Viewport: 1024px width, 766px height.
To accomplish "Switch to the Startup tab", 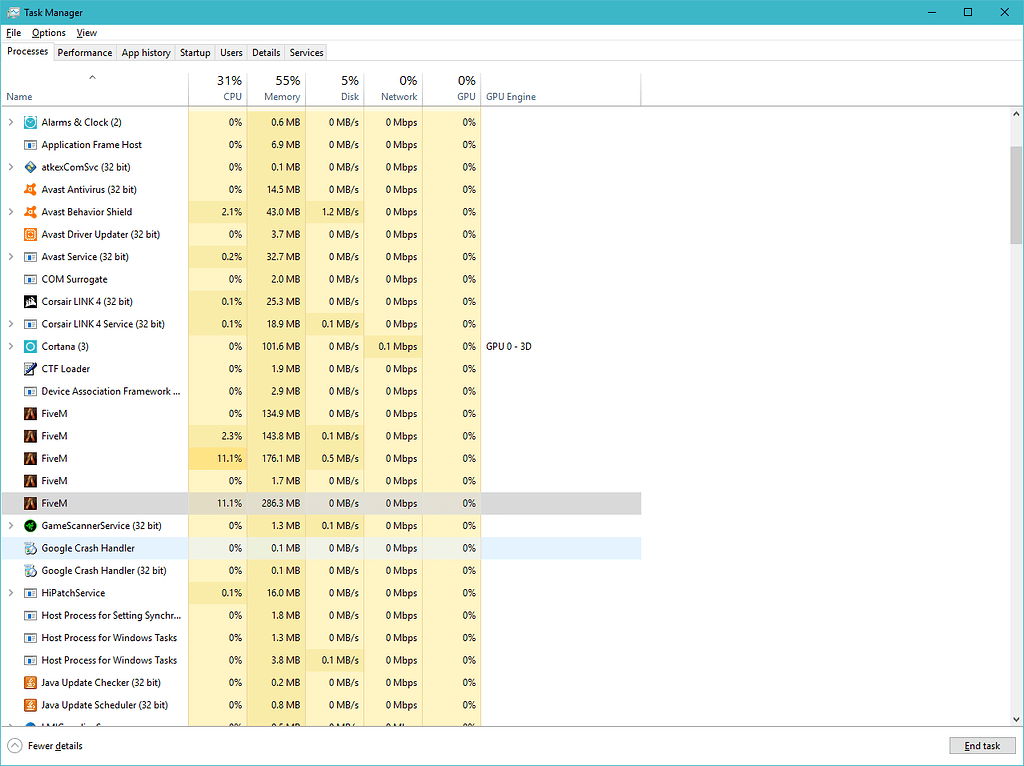I will click(194, 52).
